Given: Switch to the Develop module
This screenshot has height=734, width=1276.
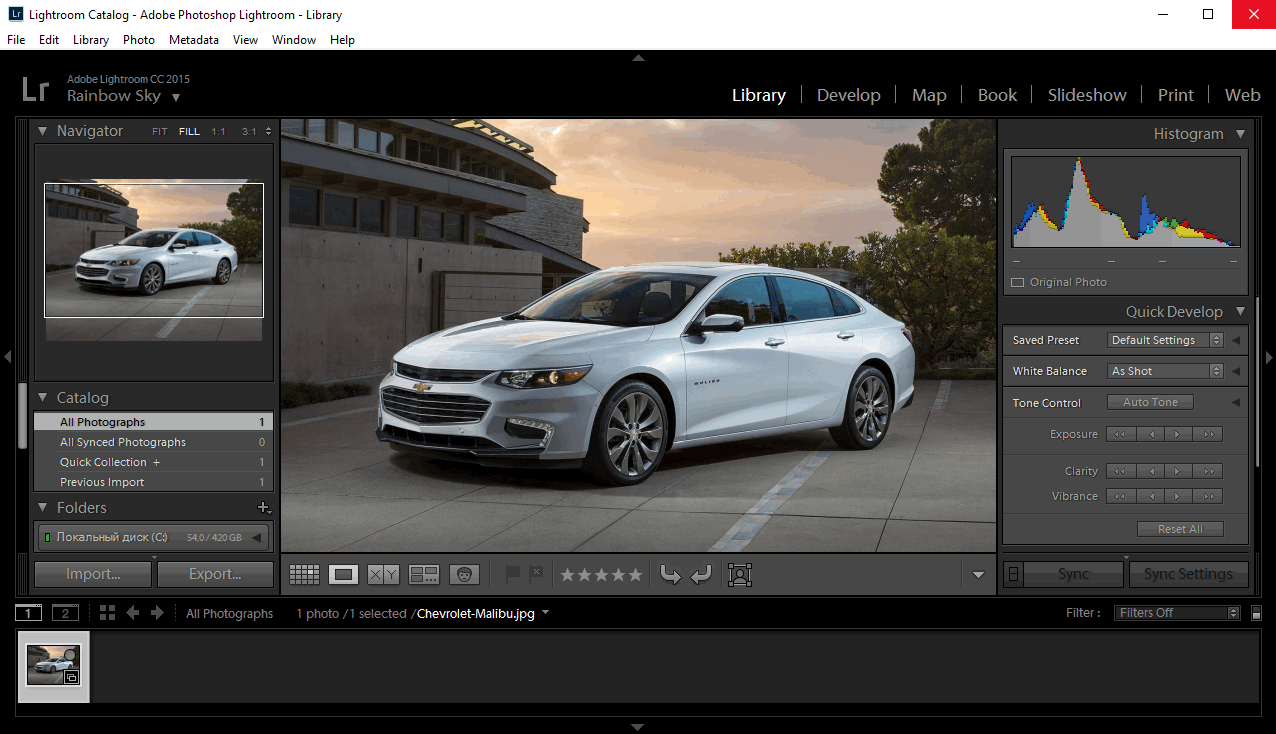Looking at the screenshot, I should click(848, 95).
